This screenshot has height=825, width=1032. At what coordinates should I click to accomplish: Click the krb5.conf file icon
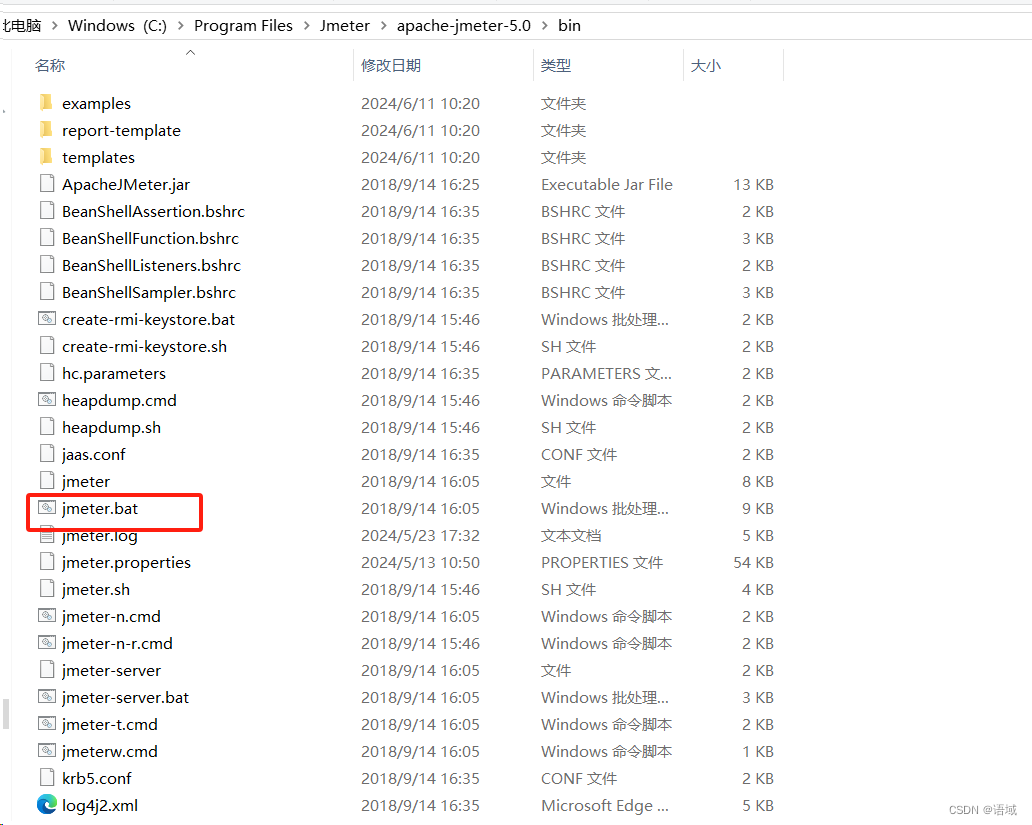[x=47, y=778]
